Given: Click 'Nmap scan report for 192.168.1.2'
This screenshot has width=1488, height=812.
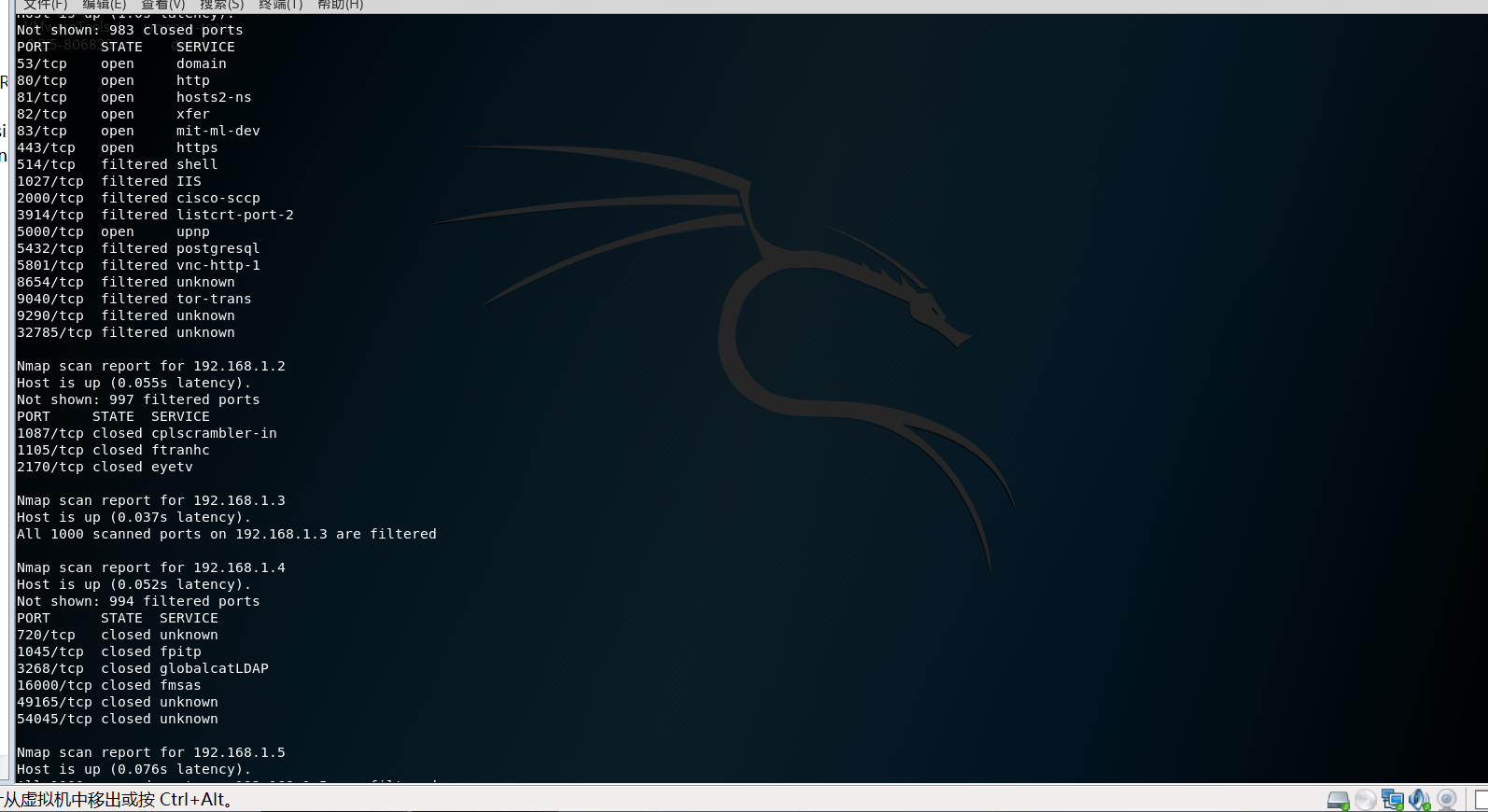Looking at the screenshot, I should tap(150, 366).
